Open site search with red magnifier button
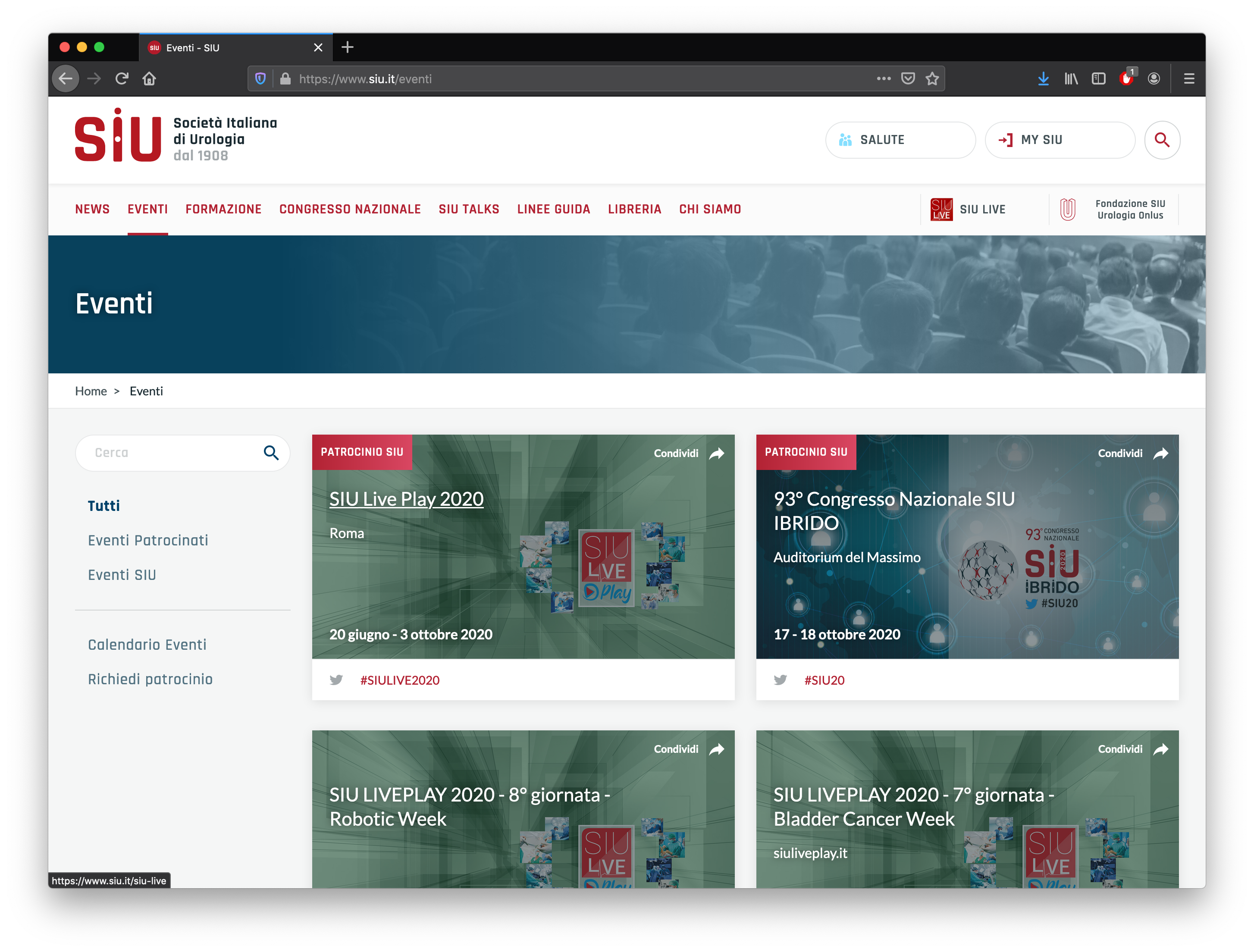The image size is (1254, 952). [1162, 140]
